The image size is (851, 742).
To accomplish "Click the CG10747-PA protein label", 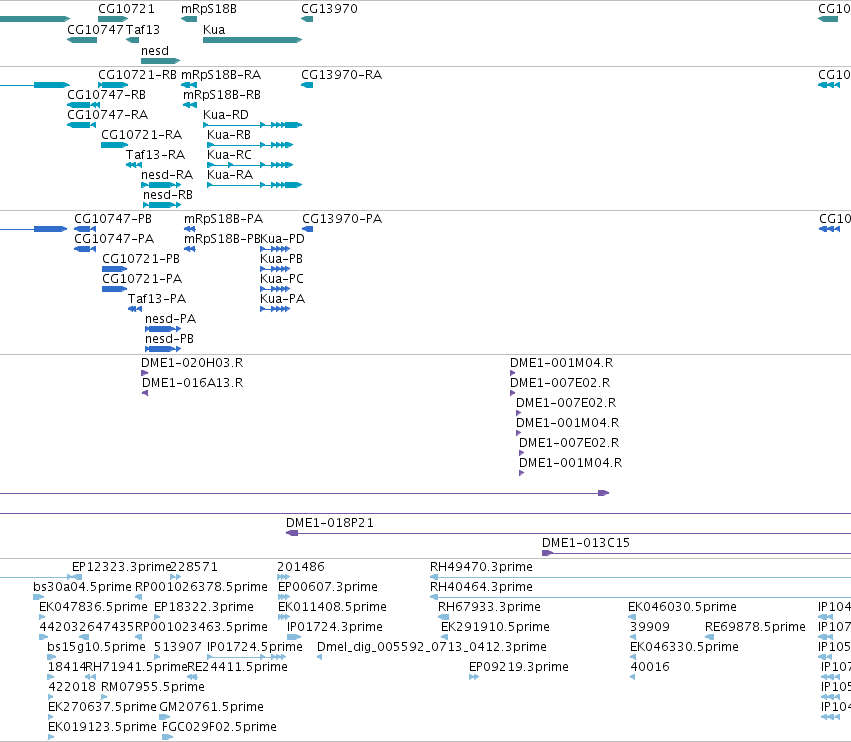I will 114,239.
